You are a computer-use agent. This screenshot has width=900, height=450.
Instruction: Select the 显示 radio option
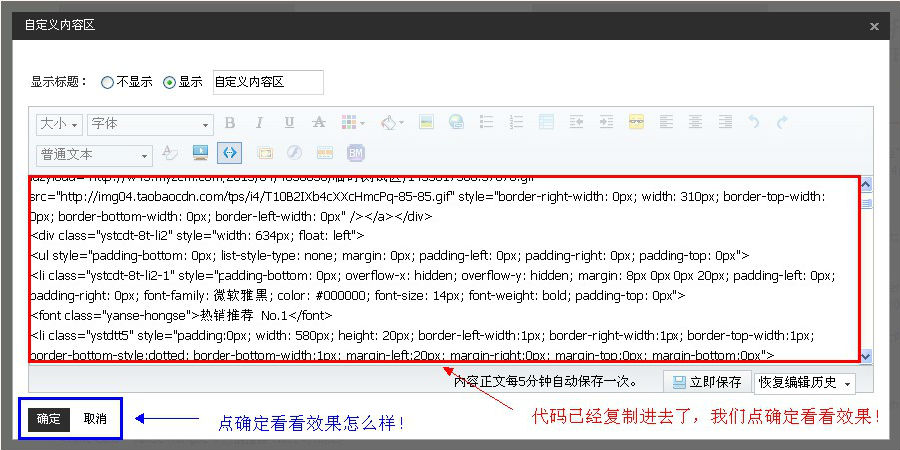pyautogui.click(x=169, y=83)
